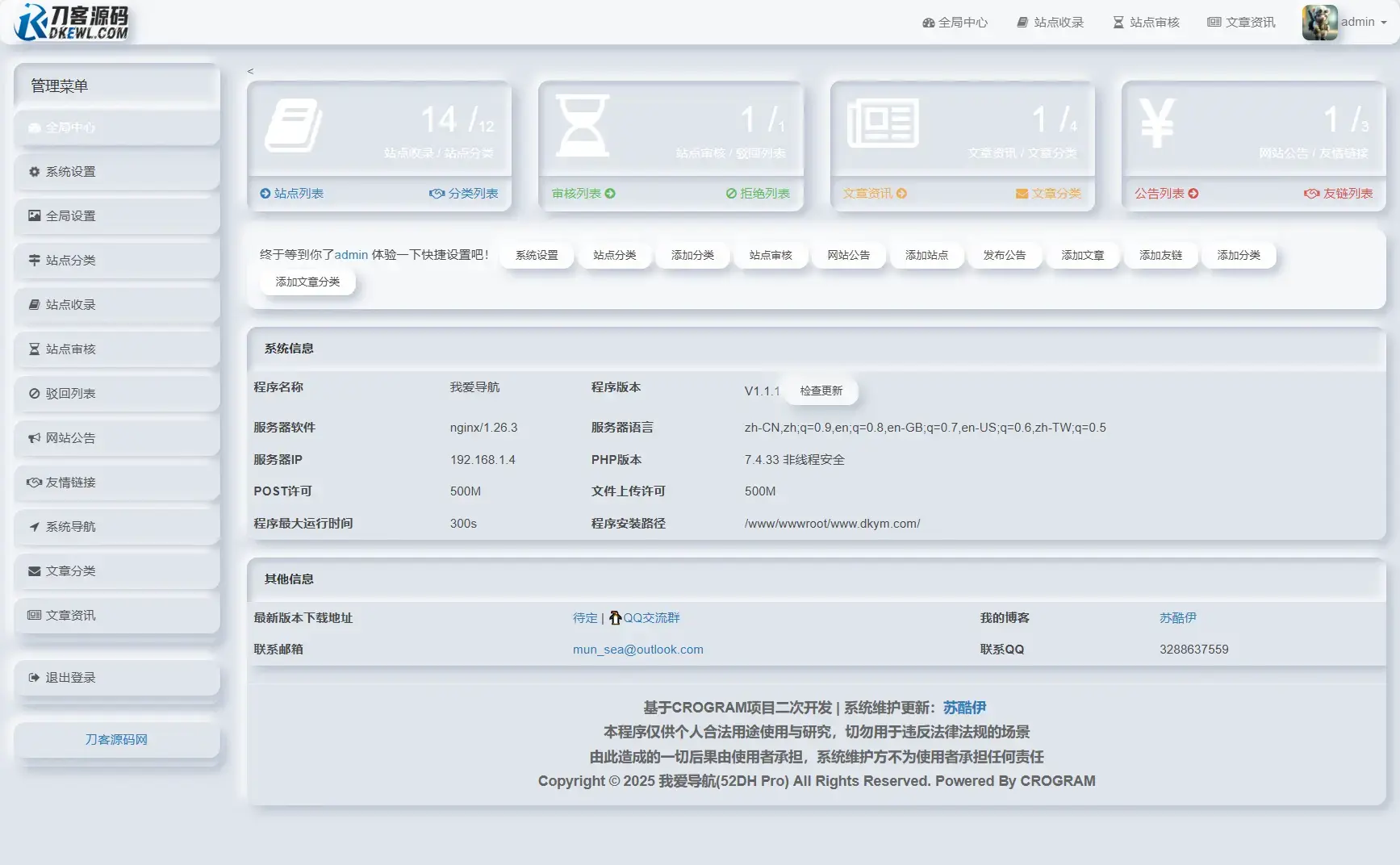Open 系统设置 in the sidebar menu
This screenshot has height=865, width=1400.
point(117,172)
